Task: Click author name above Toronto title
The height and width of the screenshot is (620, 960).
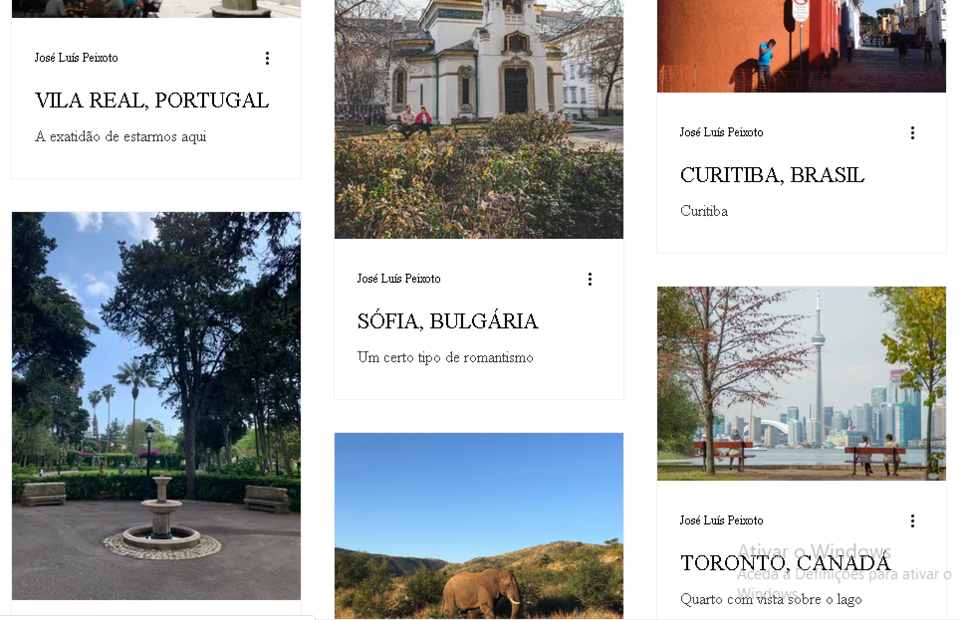Action: click(721, 520)
